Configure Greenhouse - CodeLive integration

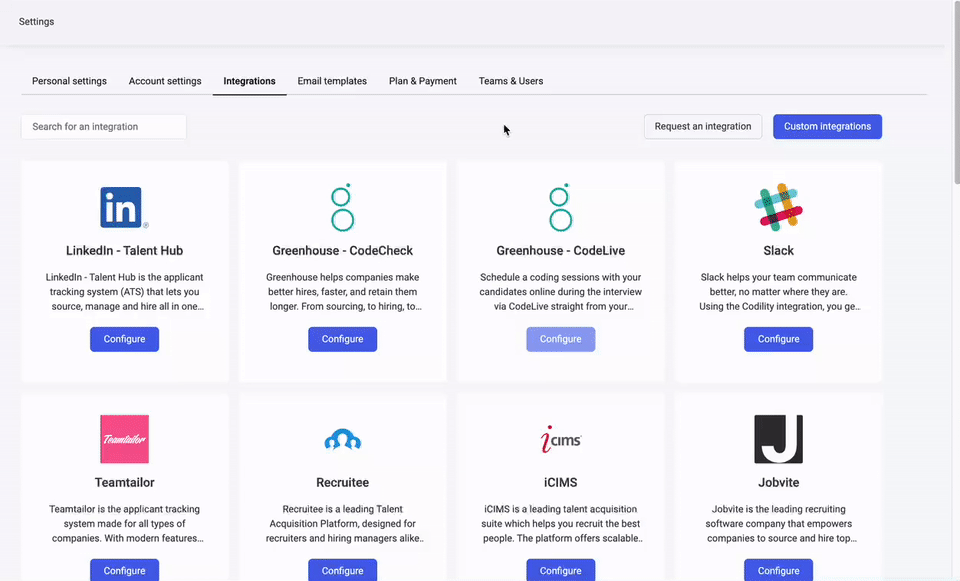click(560, 339)
